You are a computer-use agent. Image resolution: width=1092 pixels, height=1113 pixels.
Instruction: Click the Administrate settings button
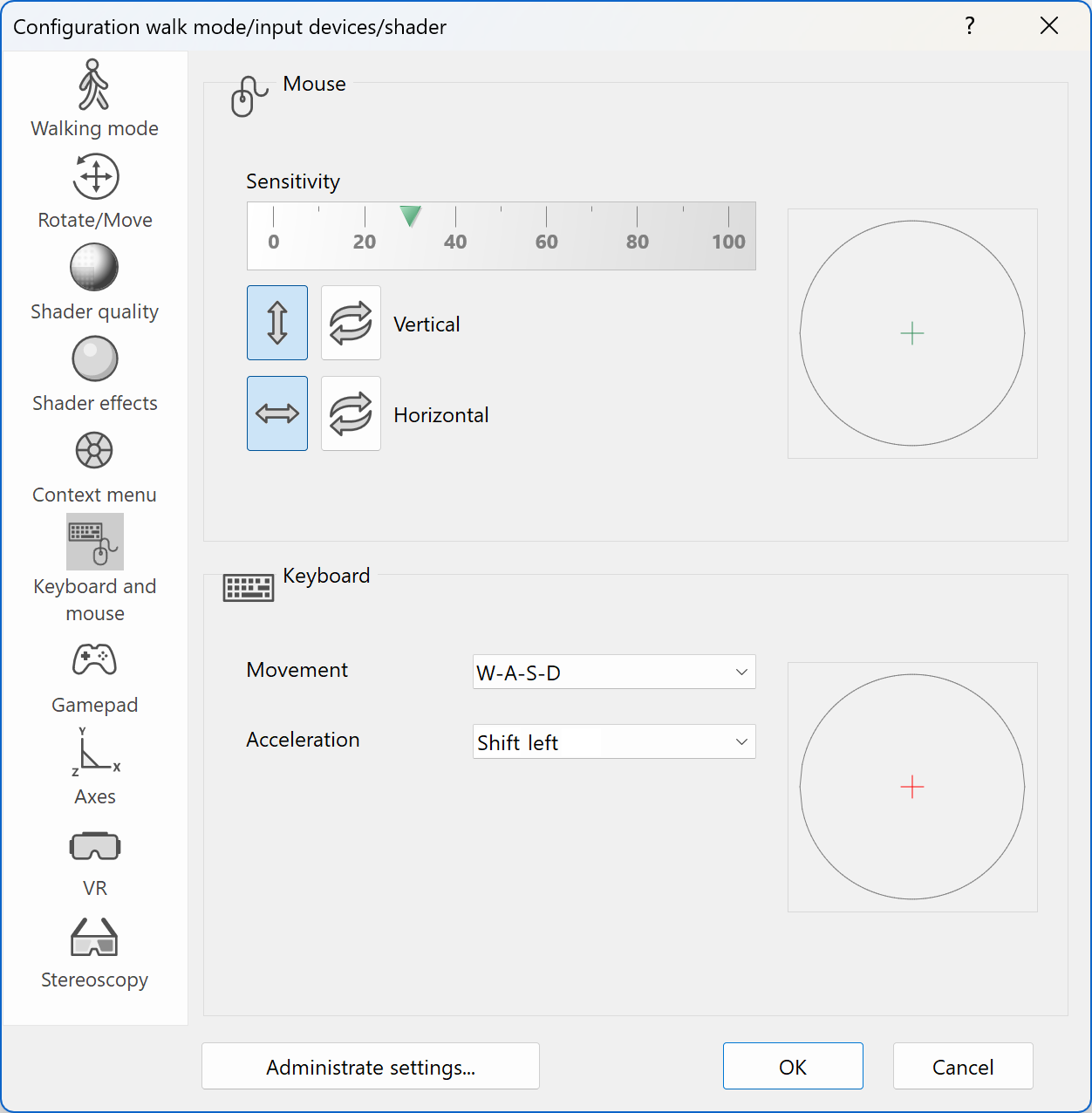pyautogui.click(x=371, y=1067)
